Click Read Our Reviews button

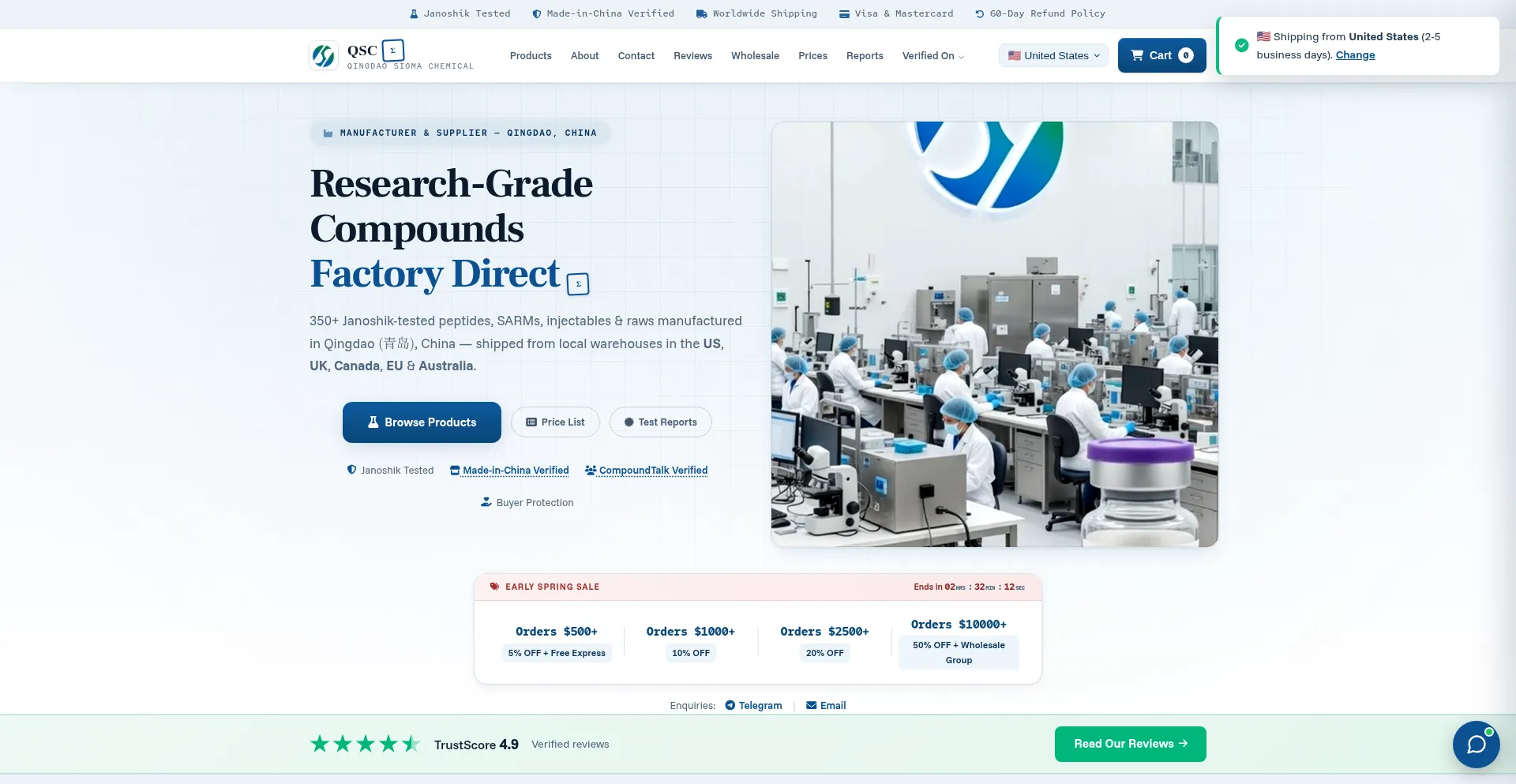[1131, 744]
